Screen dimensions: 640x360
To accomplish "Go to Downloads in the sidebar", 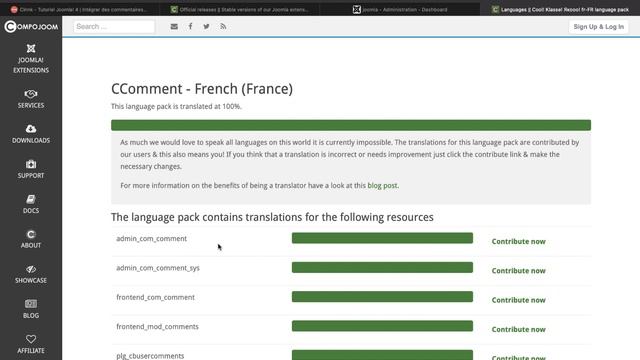I will point(31,134).
